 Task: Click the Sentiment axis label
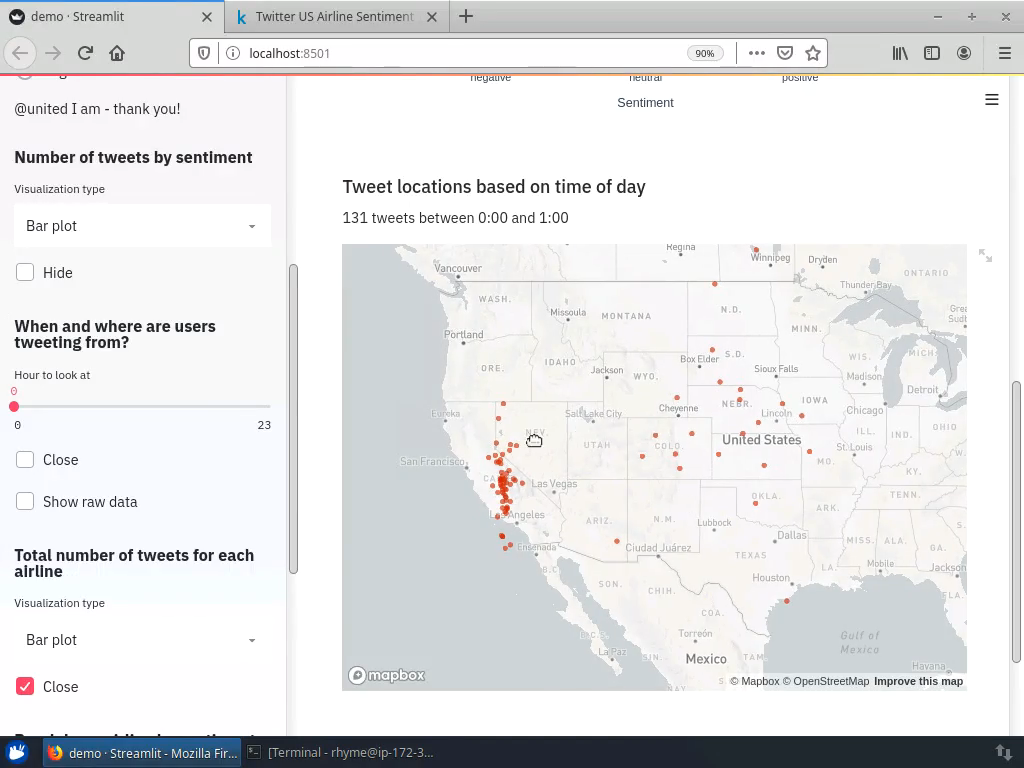[x=645, y=103]
